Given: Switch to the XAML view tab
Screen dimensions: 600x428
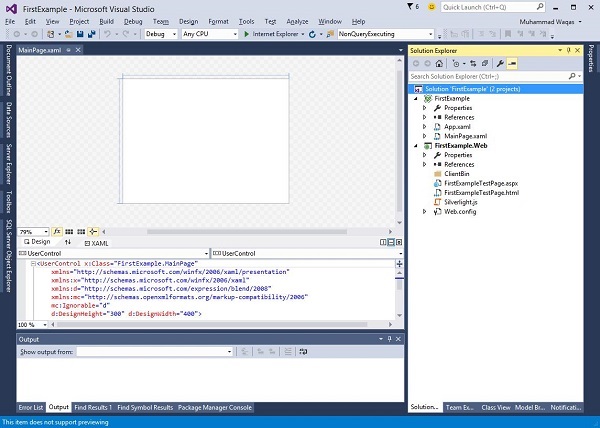Looking at the screenshot, I should tap(99, 242).
